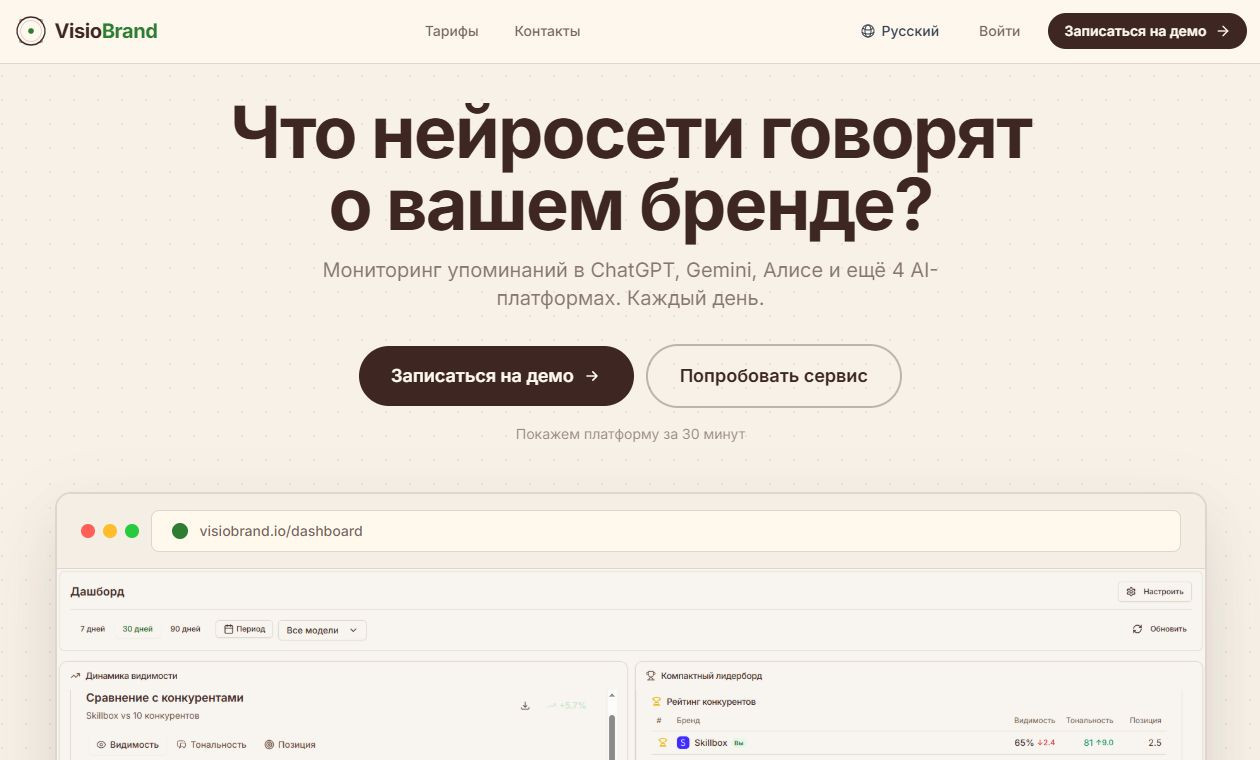Open the Контакты page
This screenshot has width=1260, height=760.
(x=547, y=31)
